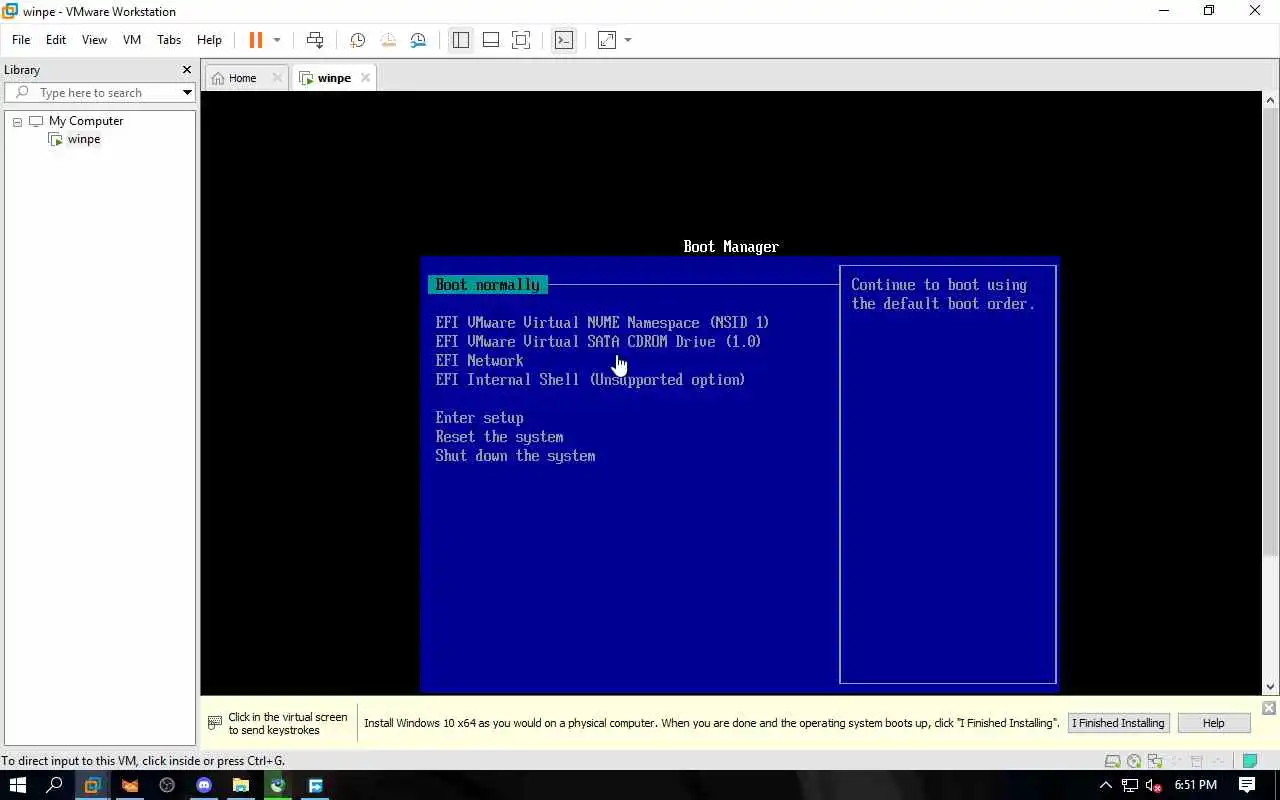The height and width of the screenshot is (800, 1280).
Task: Open the stretch mode dropdown arrow
Action: coord(628,40)
